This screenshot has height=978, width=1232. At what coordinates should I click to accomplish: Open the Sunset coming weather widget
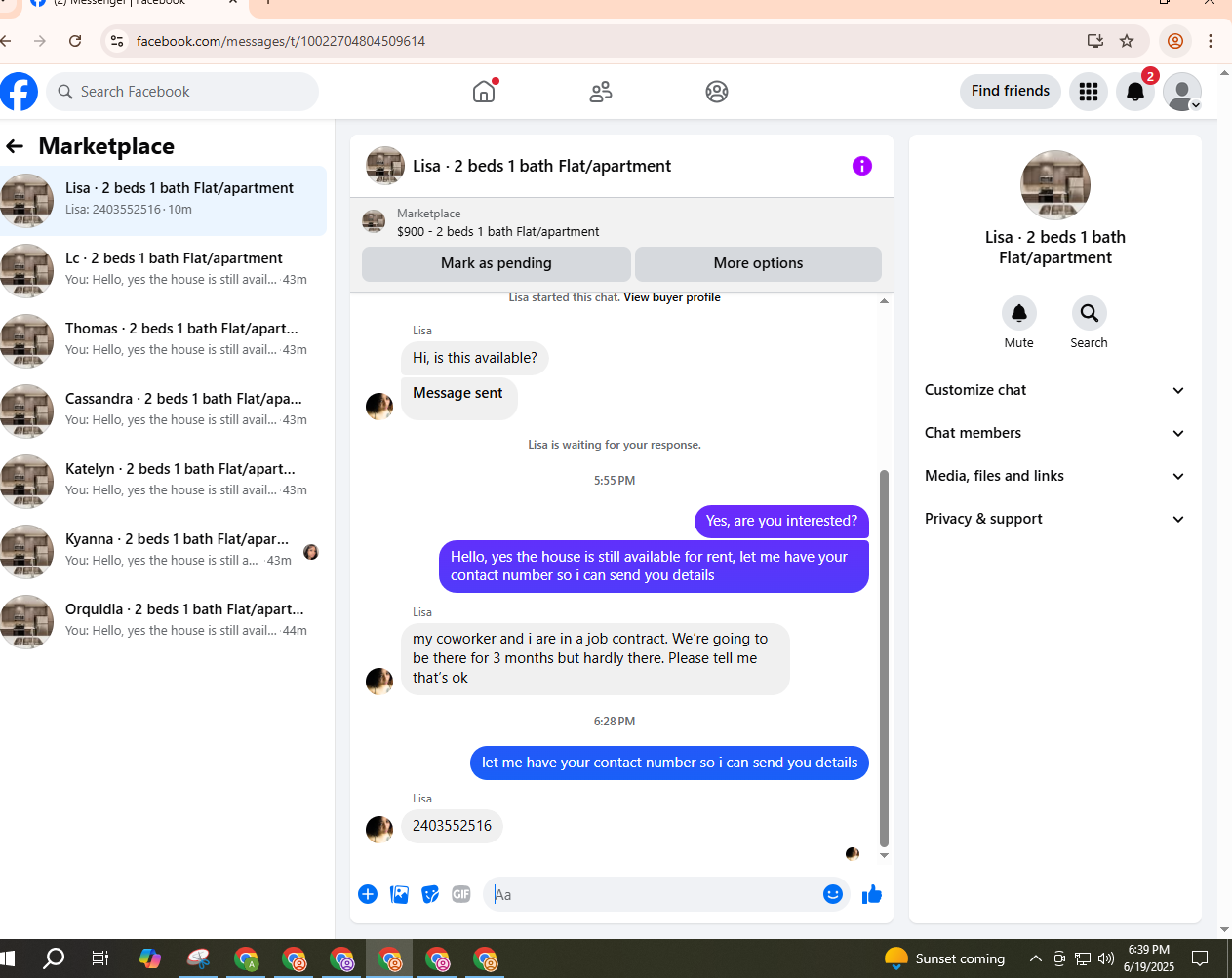pyautogui.click(x=944, y=958)
